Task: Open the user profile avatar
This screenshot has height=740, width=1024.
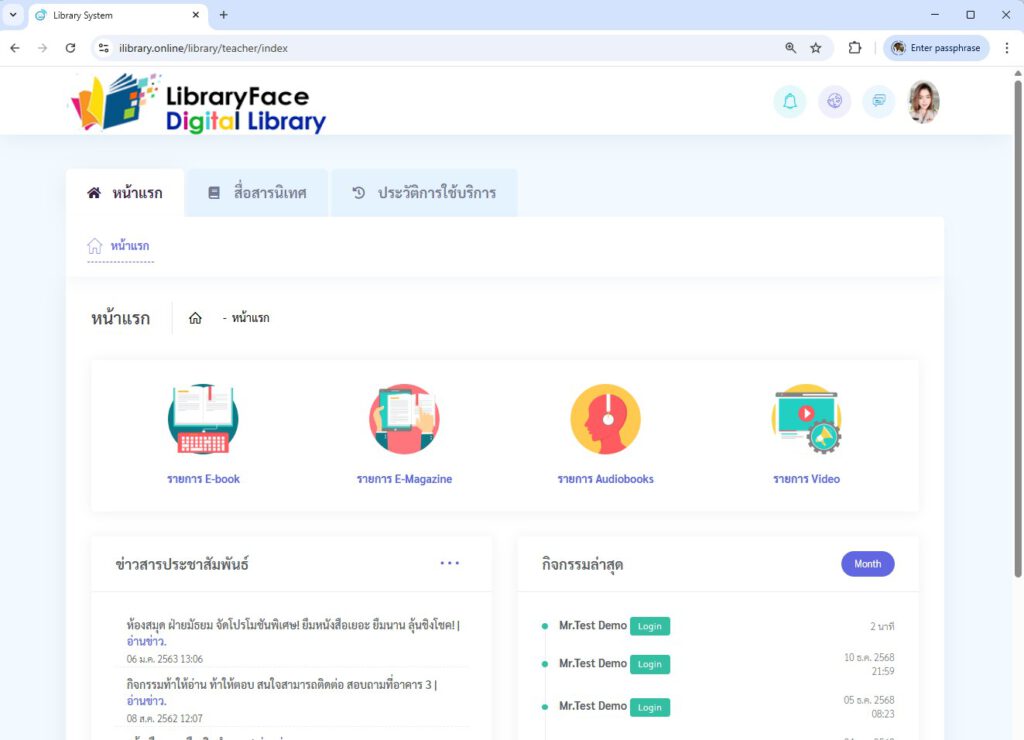Action: point(923,101)
